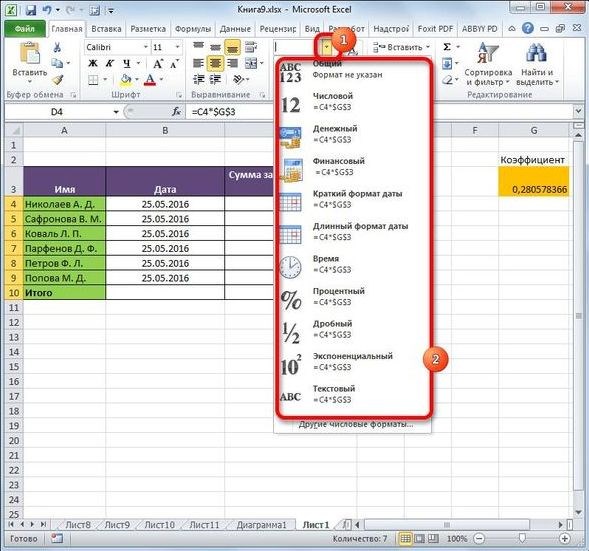Toggle Italic formatting button К
Screen dimensions: 589x551
[x=109, y=63]
